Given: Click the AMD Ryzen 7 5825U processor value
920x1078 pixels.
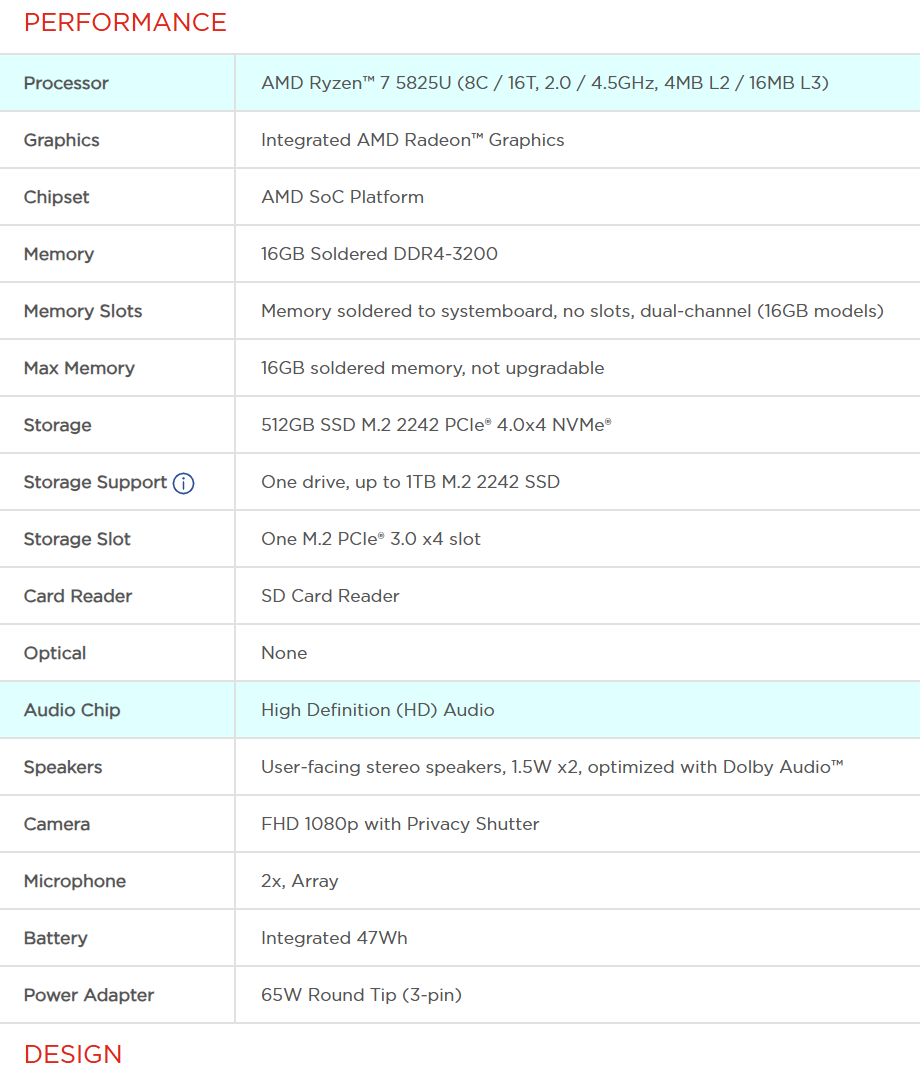Looking at the screenshot, I should click(x=545, y=83).
